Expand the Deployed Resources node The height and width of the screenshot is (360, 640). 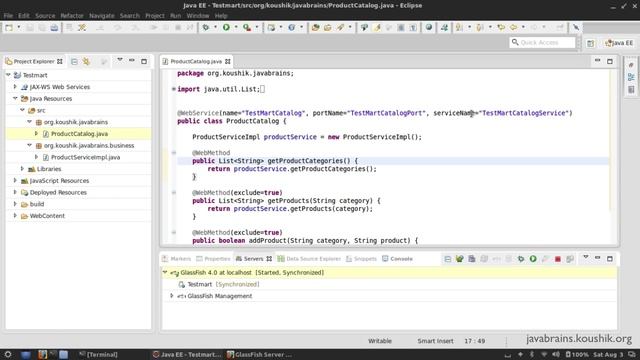coord(16,192)
